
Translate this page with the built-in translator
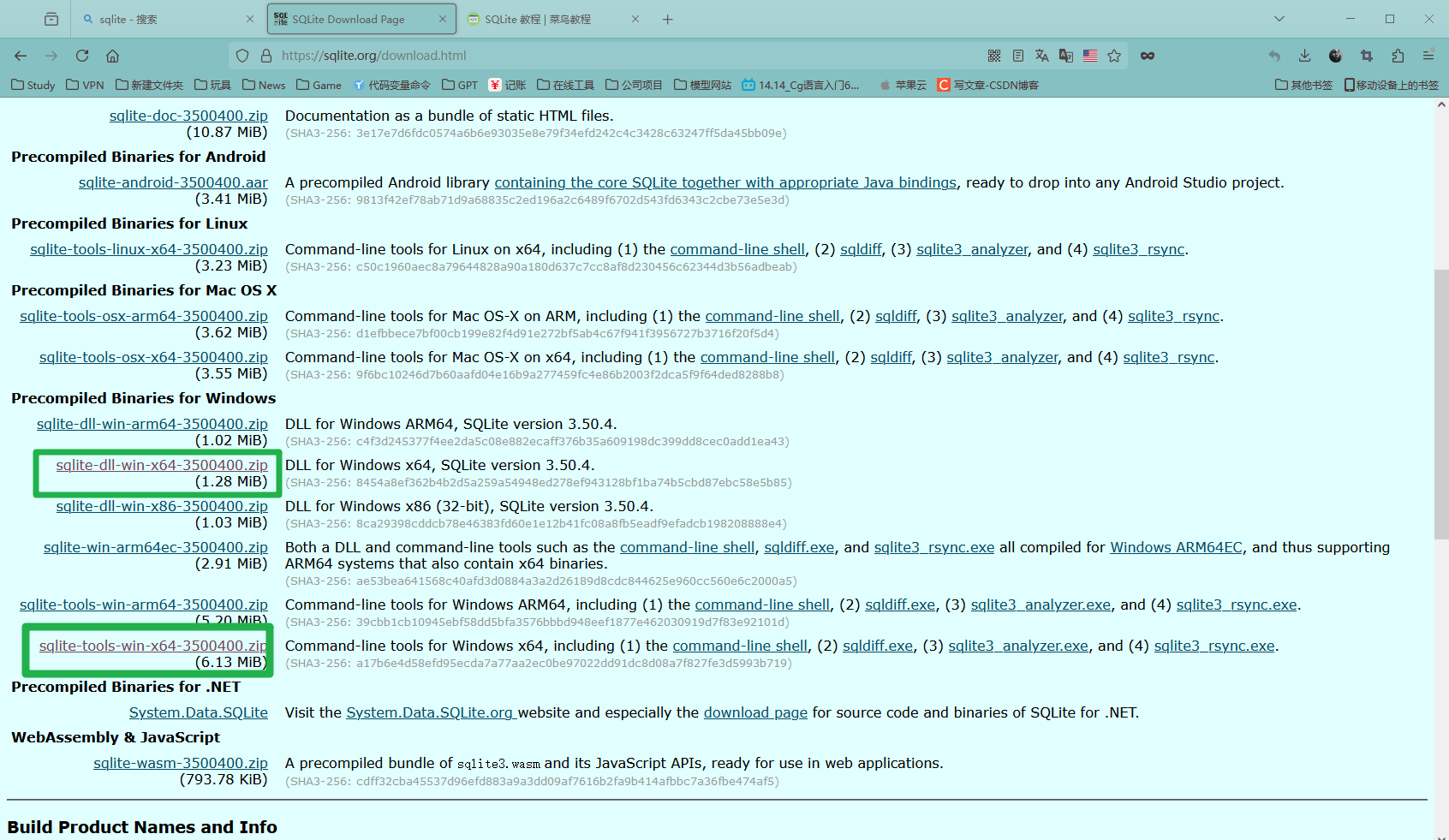[1042, 56]
